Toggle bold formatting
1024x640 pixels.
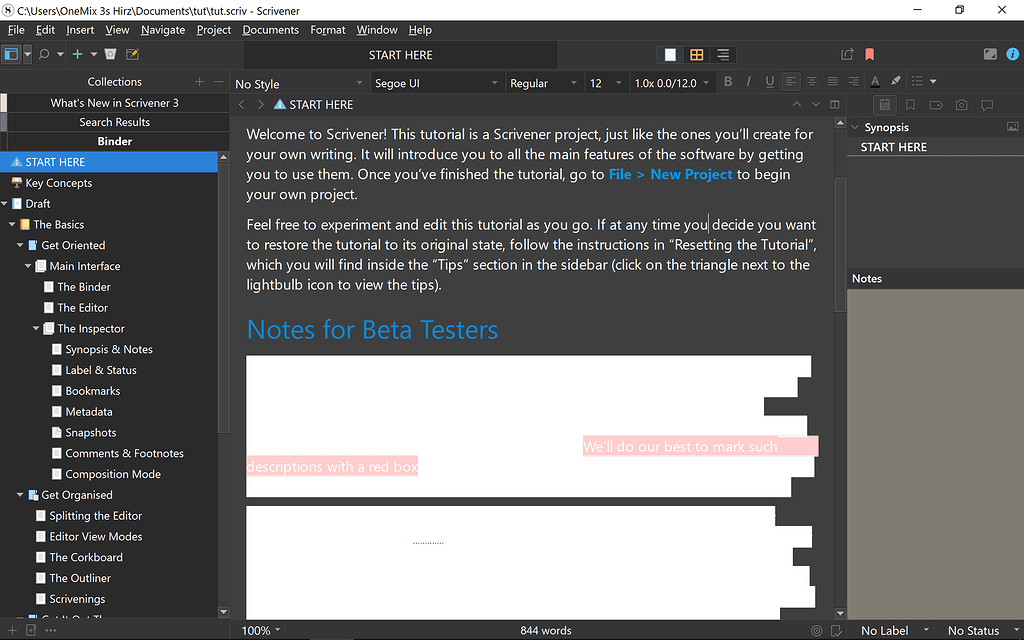coord(727,82)
